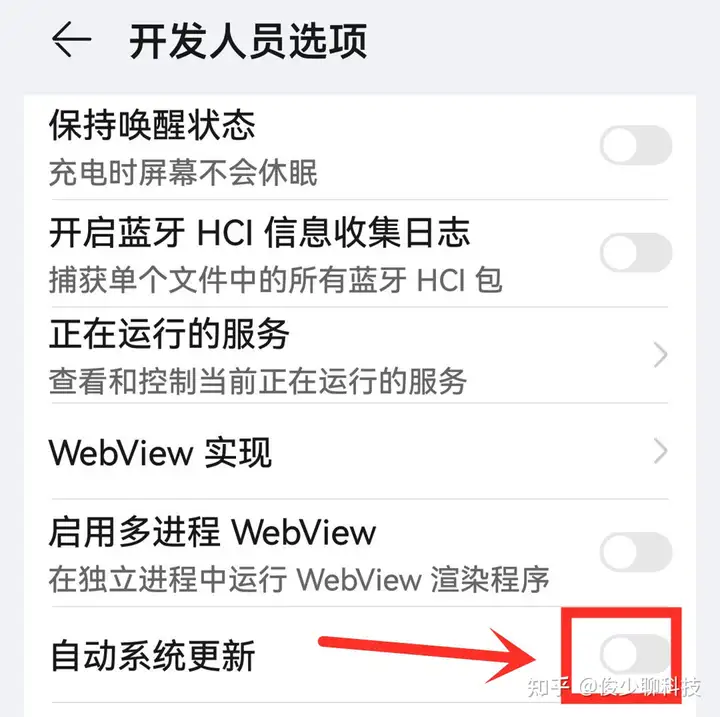Enable the 蓝牙 HCI 信息收集日志 switch

636,252
